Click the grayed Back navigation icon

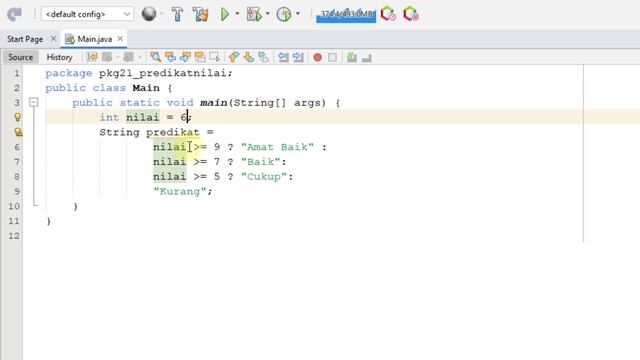[x=107, y=57]
